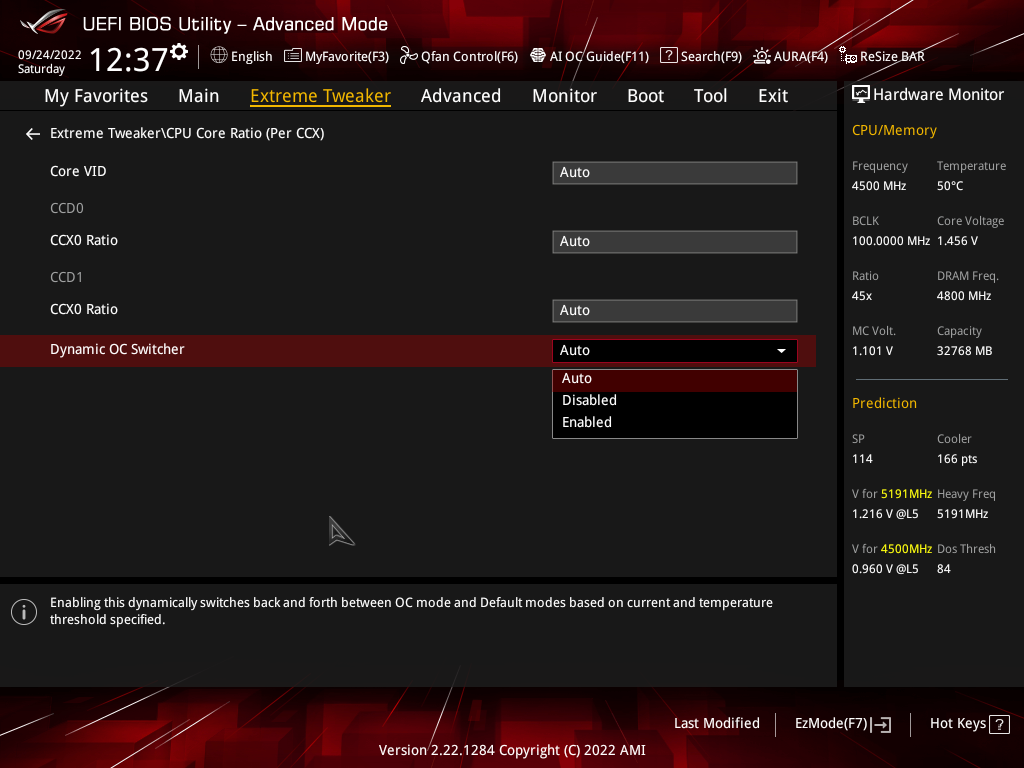Click Last Modified button
The width and height of the screenshot is (1024, 768).
[x=716, y=723]
